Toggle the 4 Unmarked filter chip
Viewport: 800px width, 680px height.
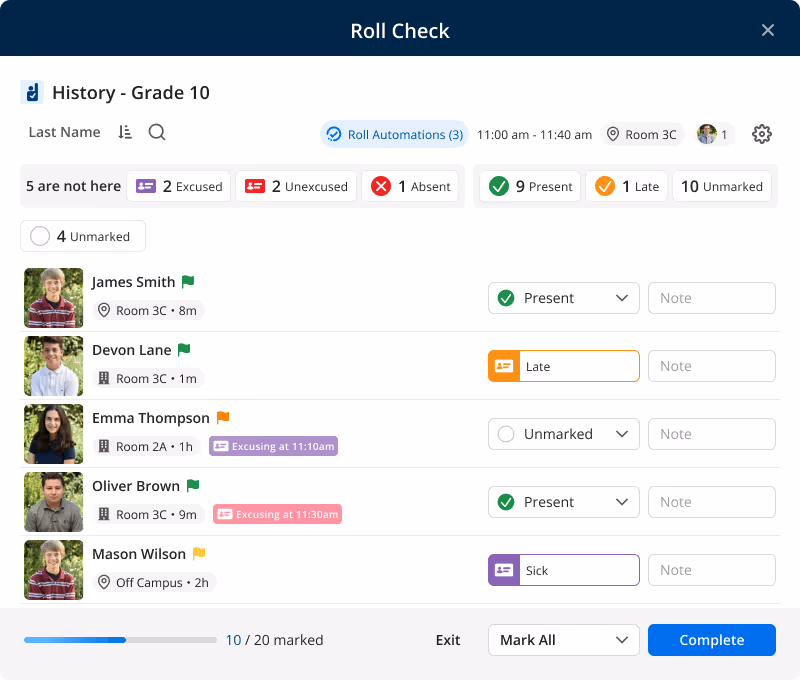click(83, 236)
